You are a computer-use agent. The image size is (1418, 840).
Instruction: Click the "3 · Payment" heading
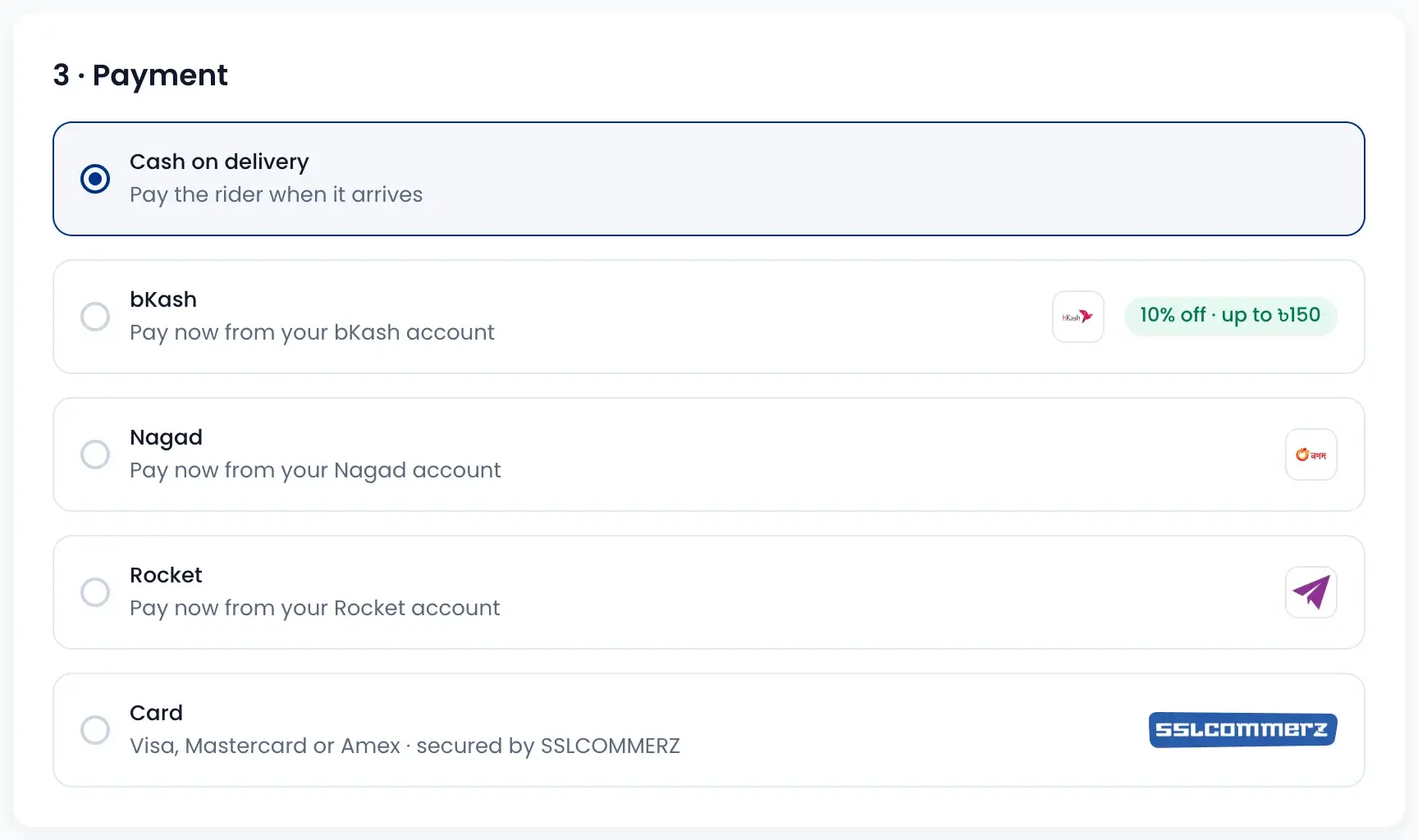coord(140,75)
